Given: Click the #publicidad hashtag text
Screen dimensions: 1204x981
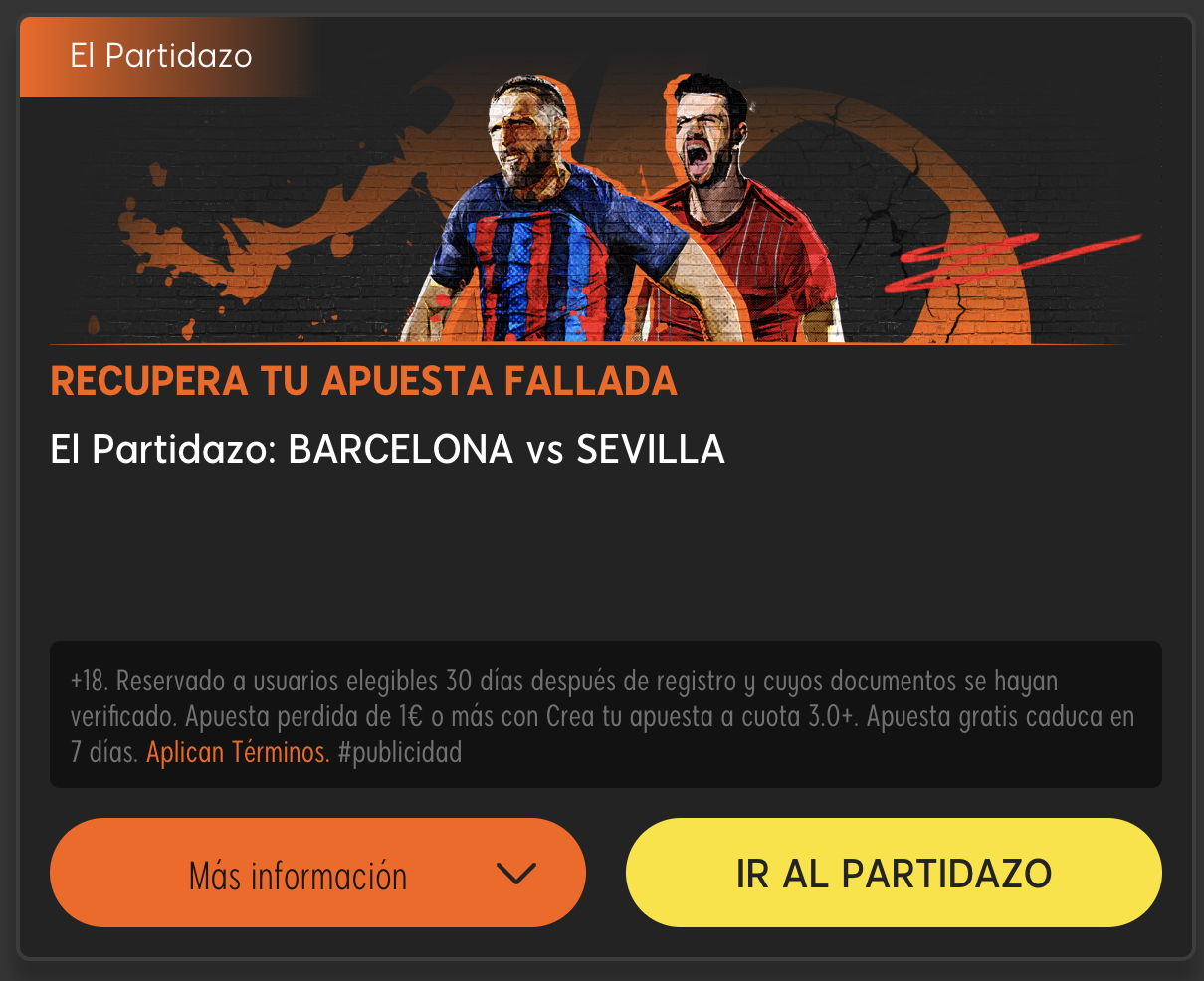Looking at the screenshot, I should click(x=400, y=752).
